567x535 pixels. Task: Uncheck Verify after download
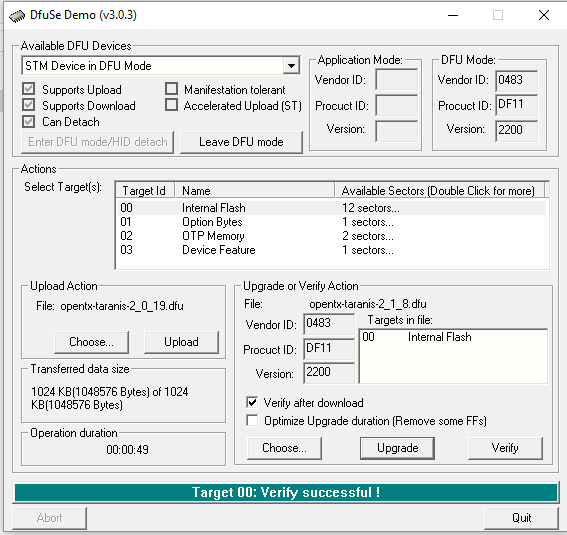pos(252,402)
